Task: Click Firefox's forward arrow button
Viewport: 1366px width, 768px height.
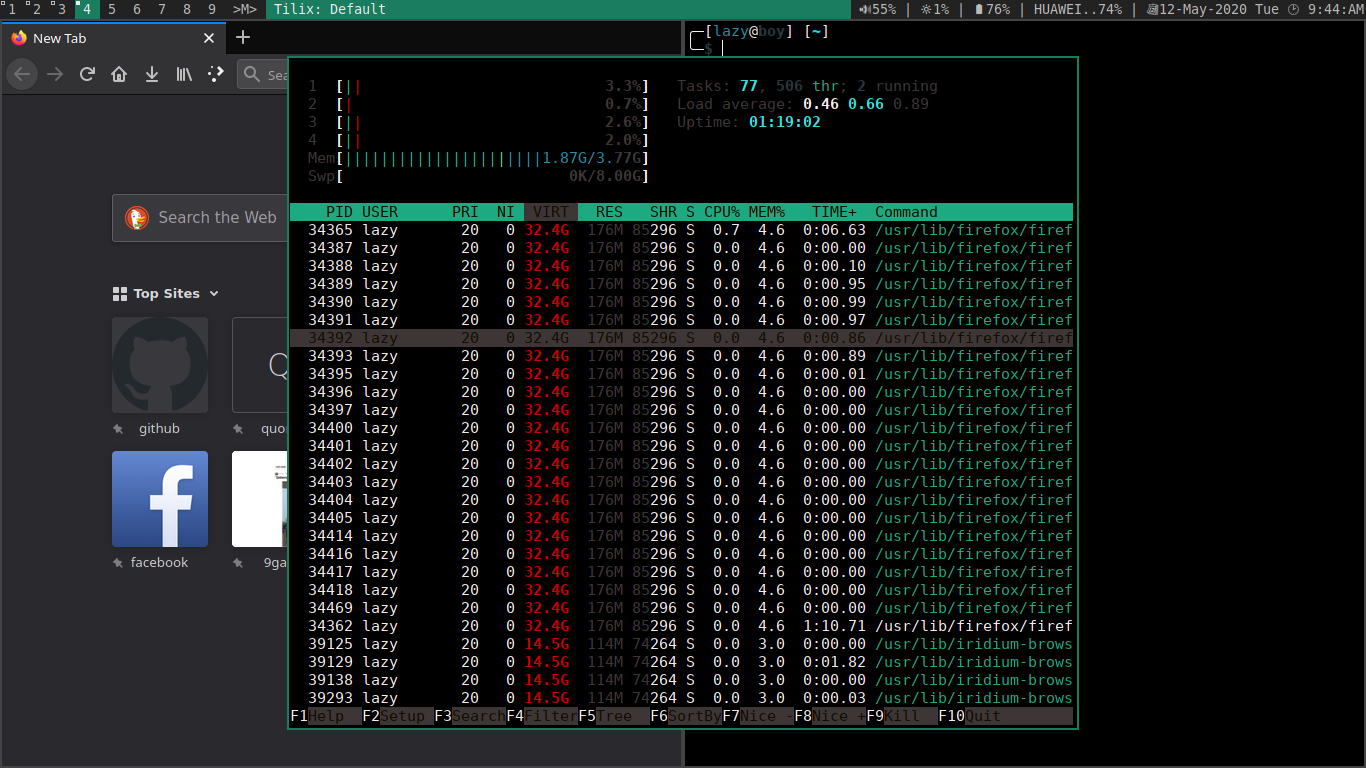Action: (x=55, y=74)
